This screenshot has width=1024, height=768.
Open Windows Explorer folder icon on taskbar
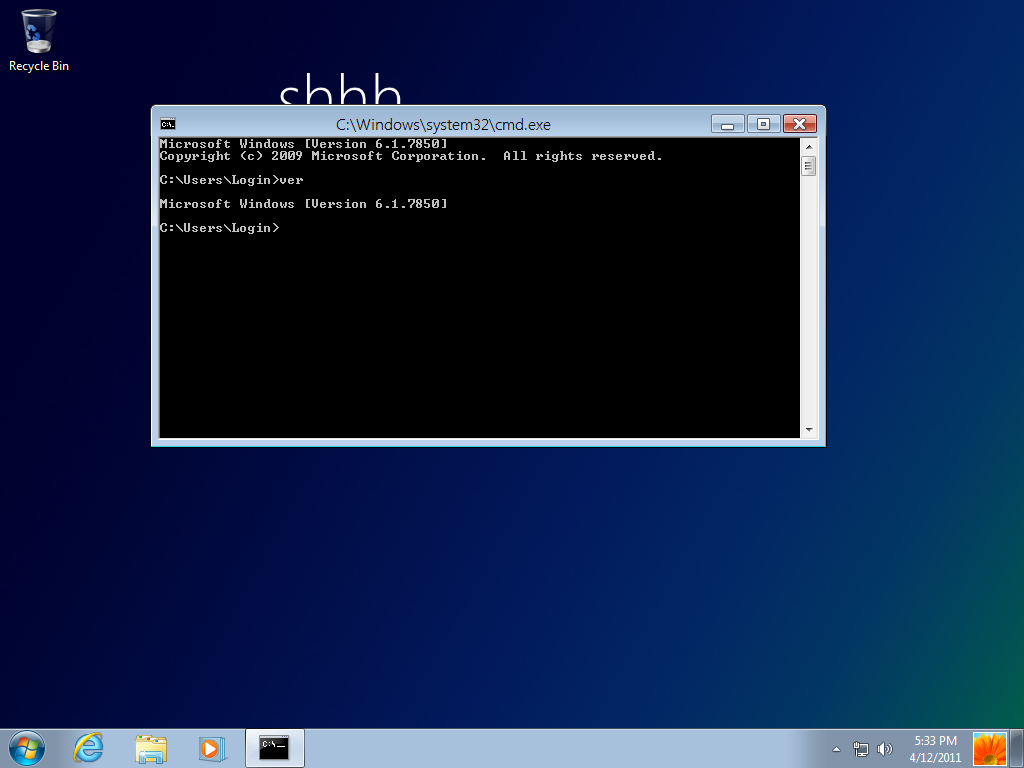pyautogui.click(x=151, y=748)
